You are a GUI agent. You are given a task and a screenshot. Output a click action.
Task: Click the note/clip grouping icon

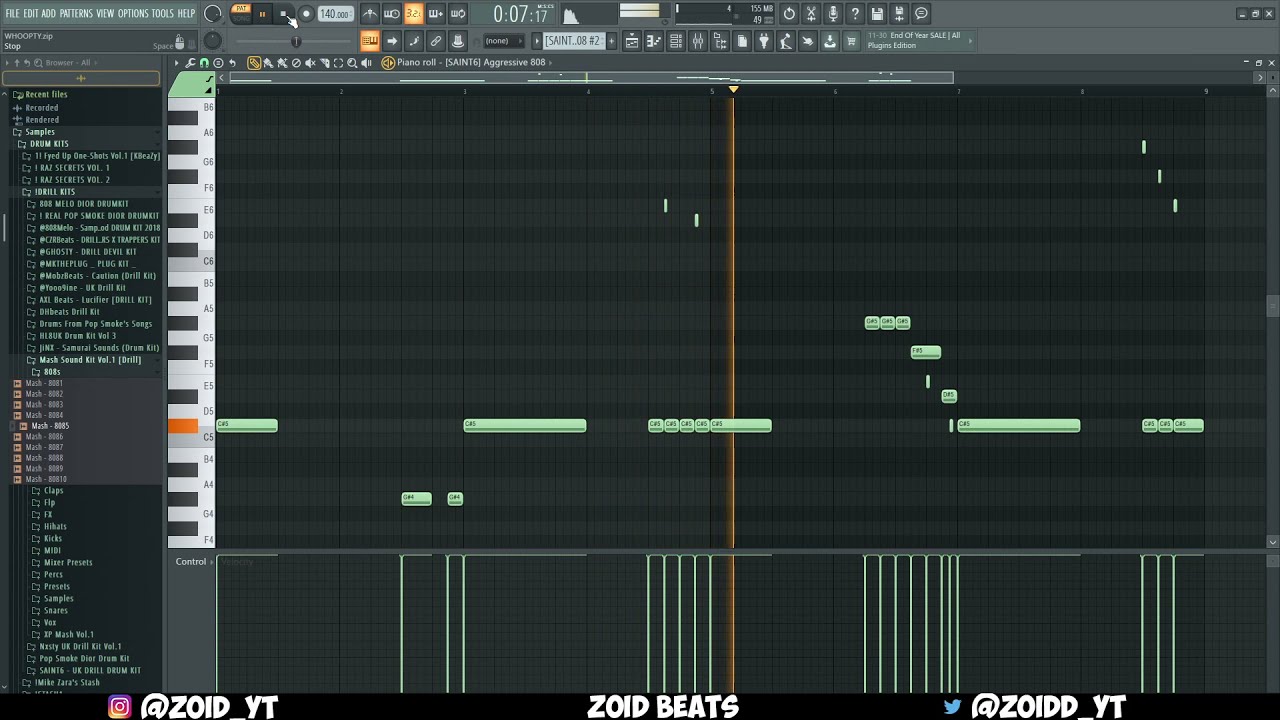click(x=414, y=41)
